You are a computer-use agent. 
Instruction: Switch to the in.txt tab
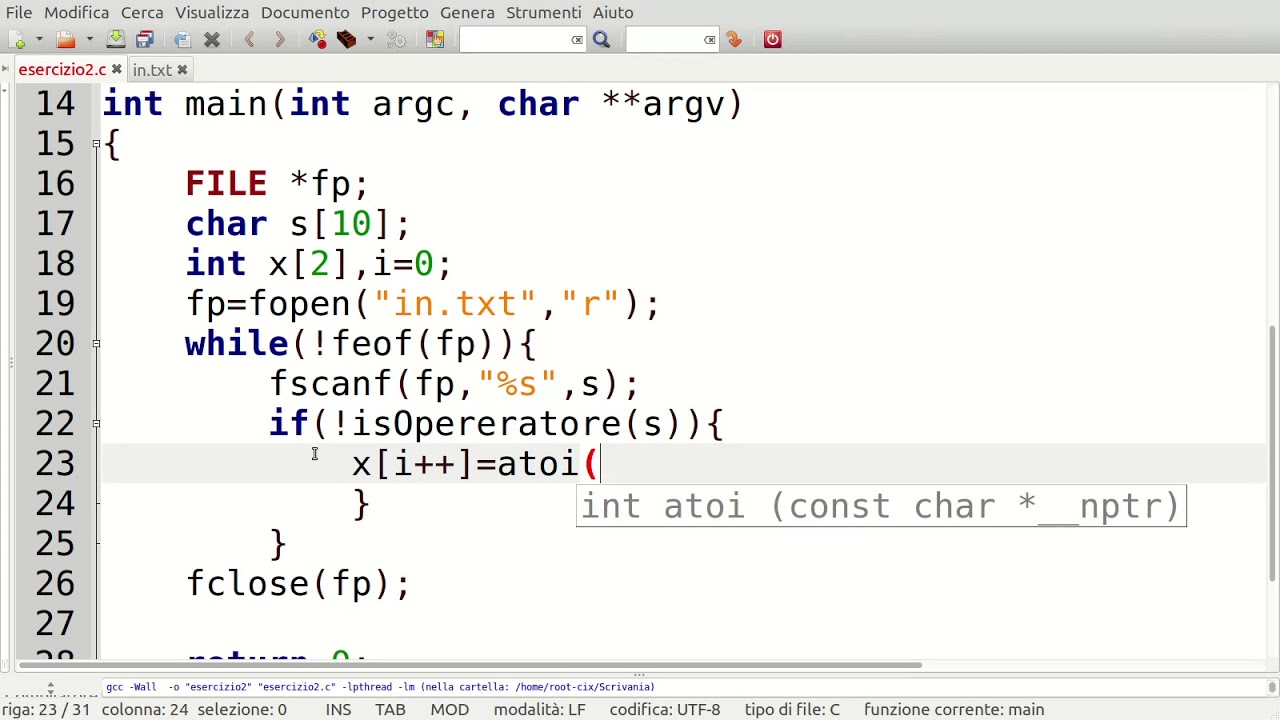tap(152, 70)
